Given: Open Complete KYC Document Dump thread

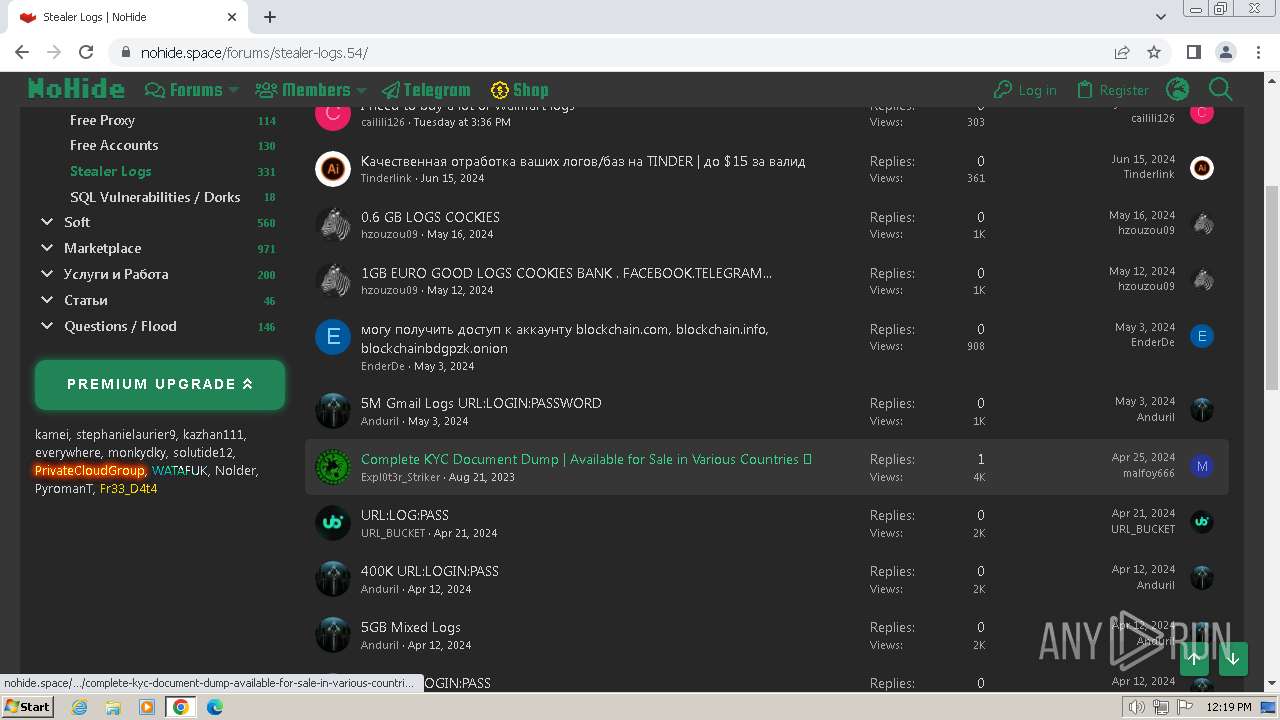Looking at the screenshot, I should tap(586, 459).
